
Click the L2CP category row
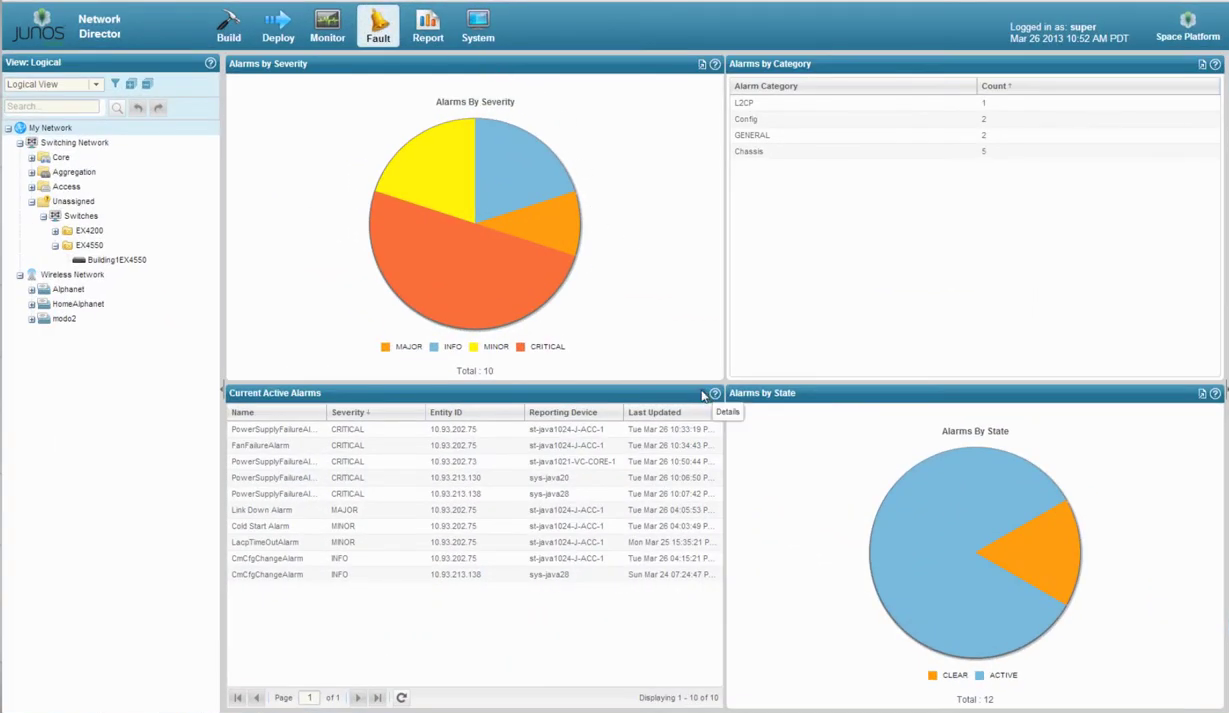click(975, 103)
